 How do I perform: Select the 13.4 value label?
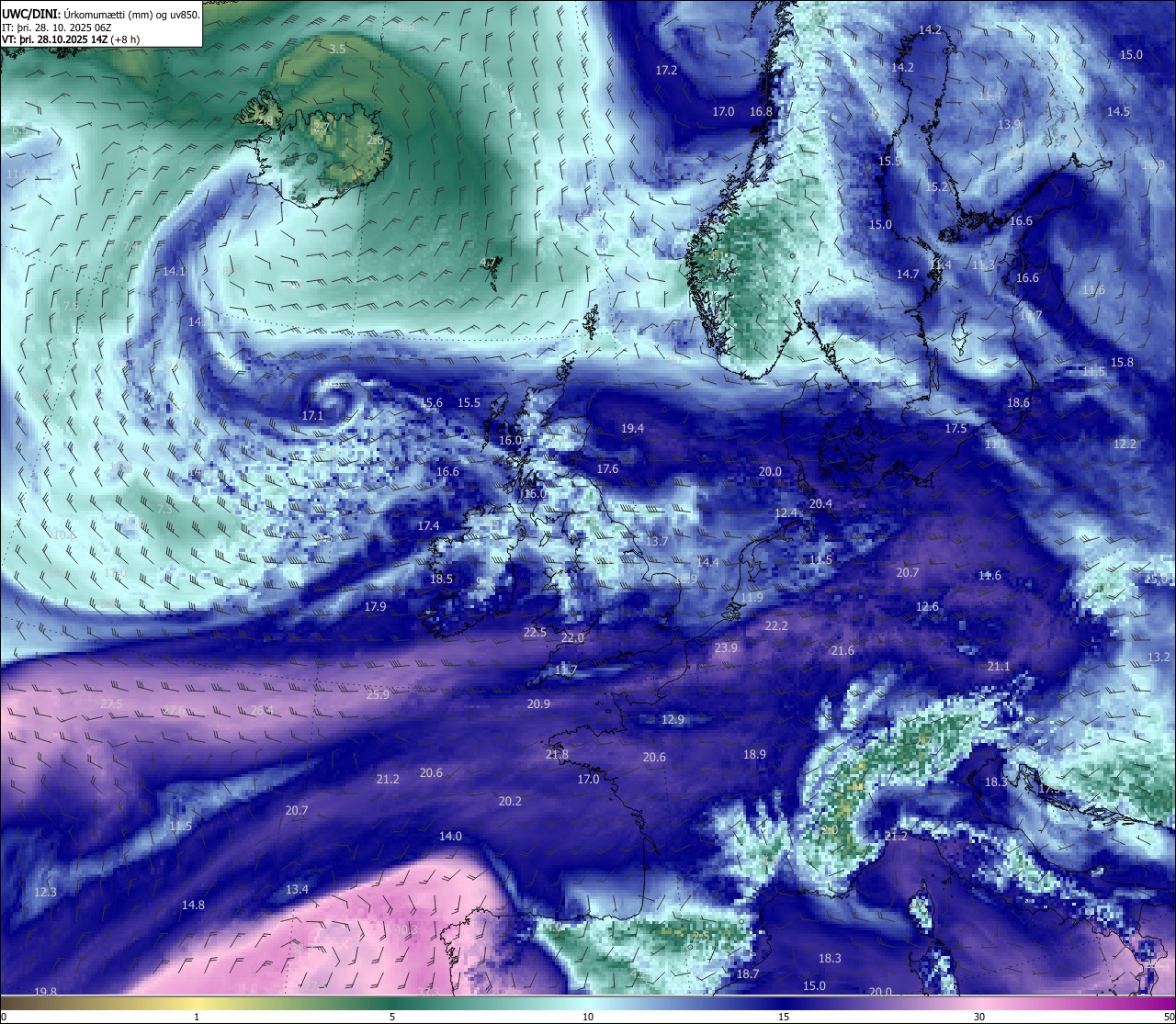[x=297, y=889]
